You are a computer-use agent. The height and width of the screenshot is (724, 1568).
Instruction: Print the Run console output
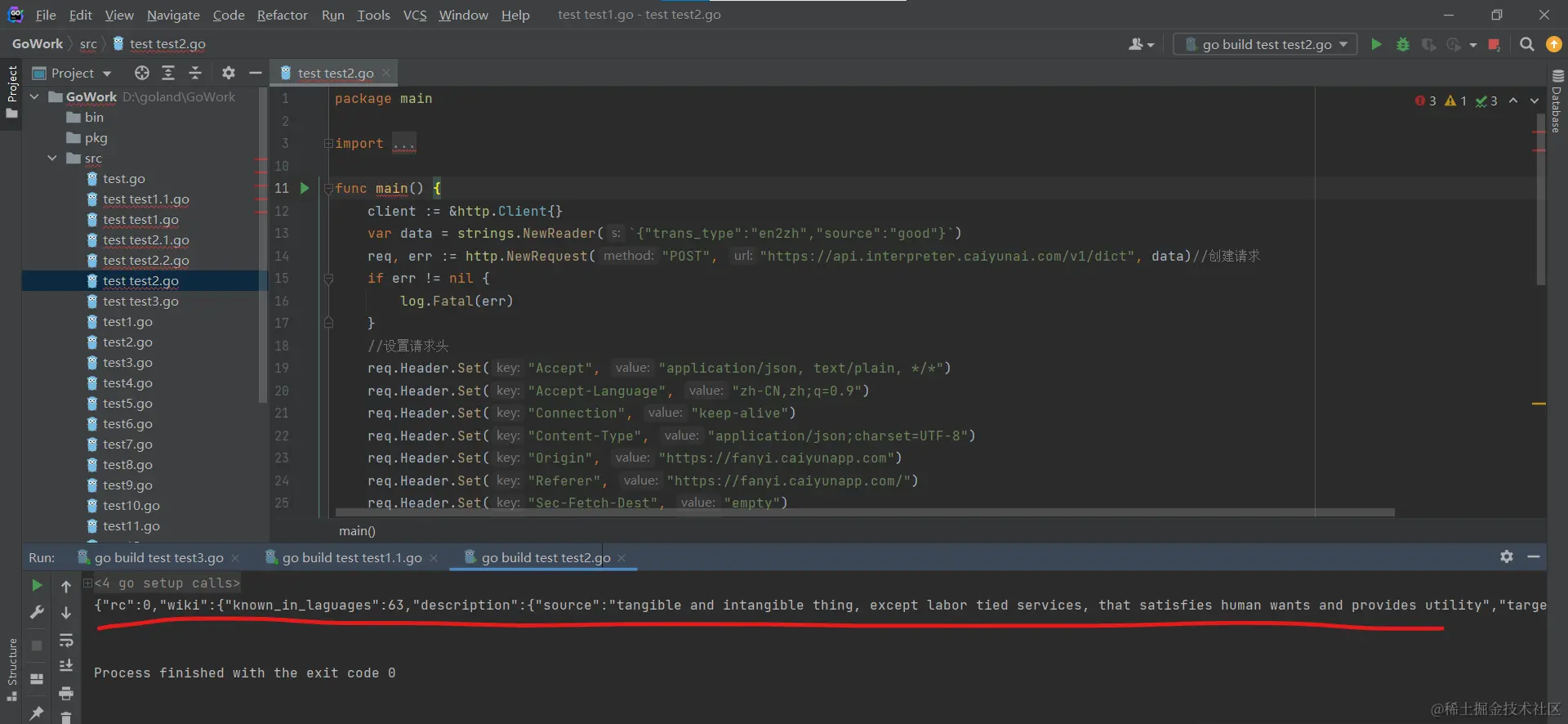(66, 693)
